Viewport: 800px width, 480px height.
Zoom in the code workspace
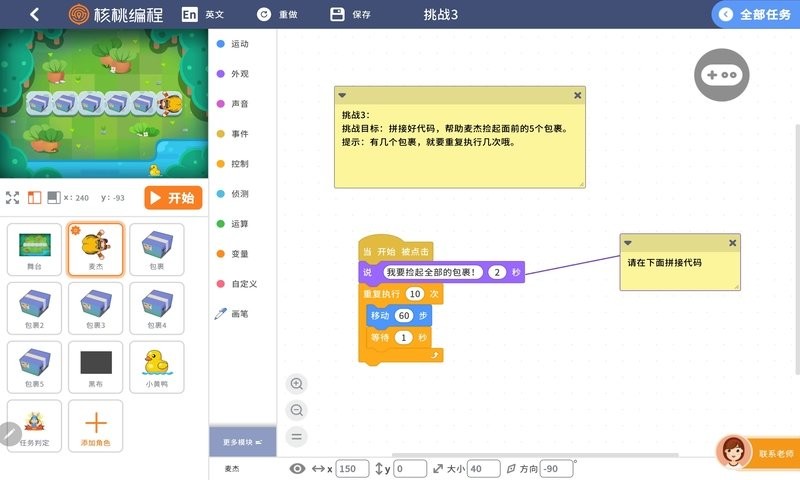[297, 384]
